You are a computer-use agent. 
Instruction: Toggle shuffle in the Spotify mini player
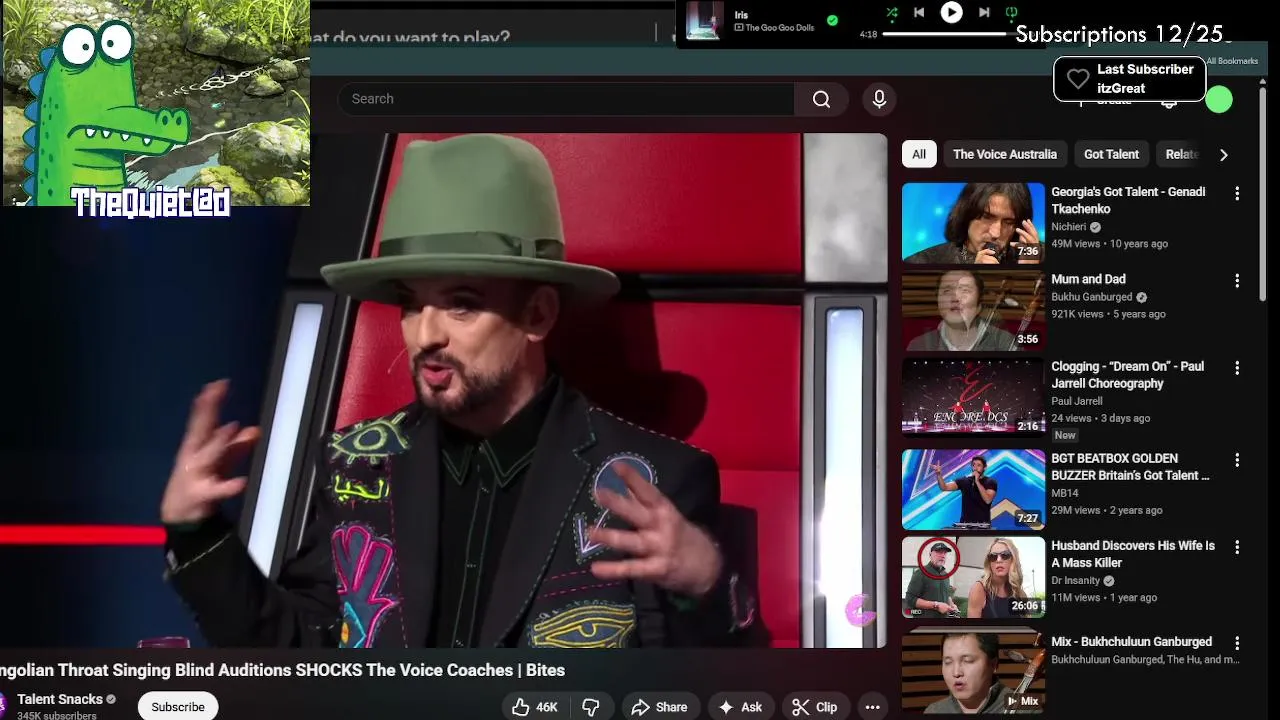(x=891, y=13)
